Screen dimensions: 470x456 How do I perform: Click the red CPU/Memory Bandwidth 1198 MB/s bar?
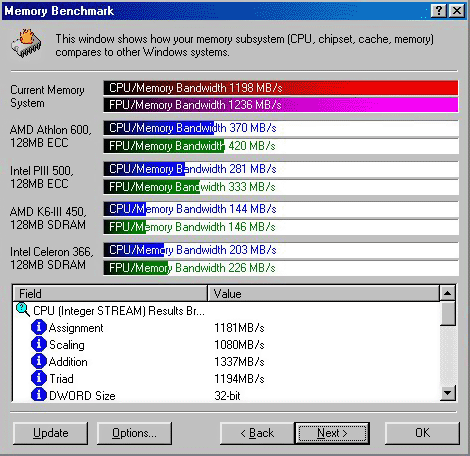(x=281, y=88)
